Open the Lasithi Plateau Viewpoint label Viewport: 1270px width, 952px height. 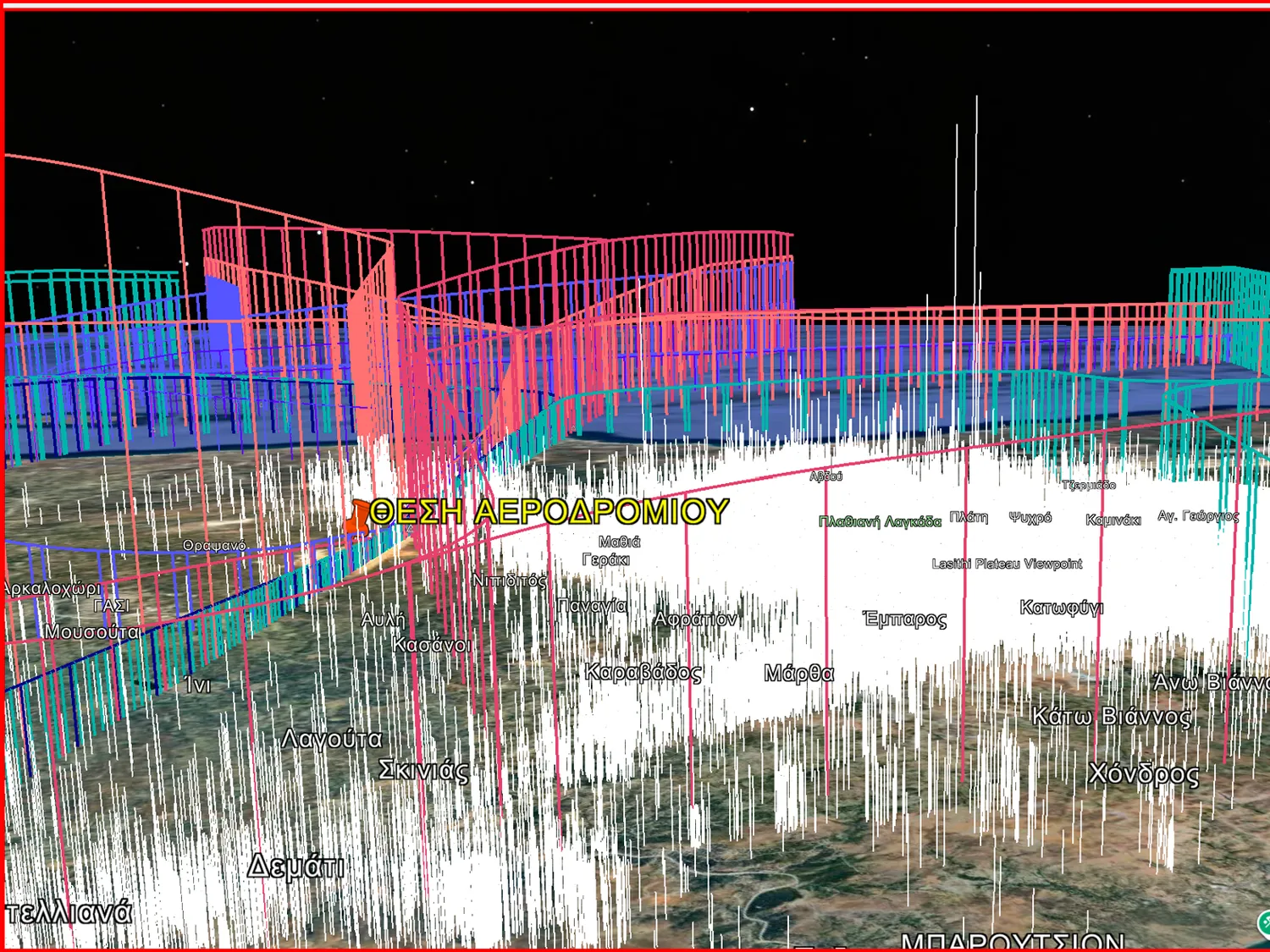[1007, 564]
